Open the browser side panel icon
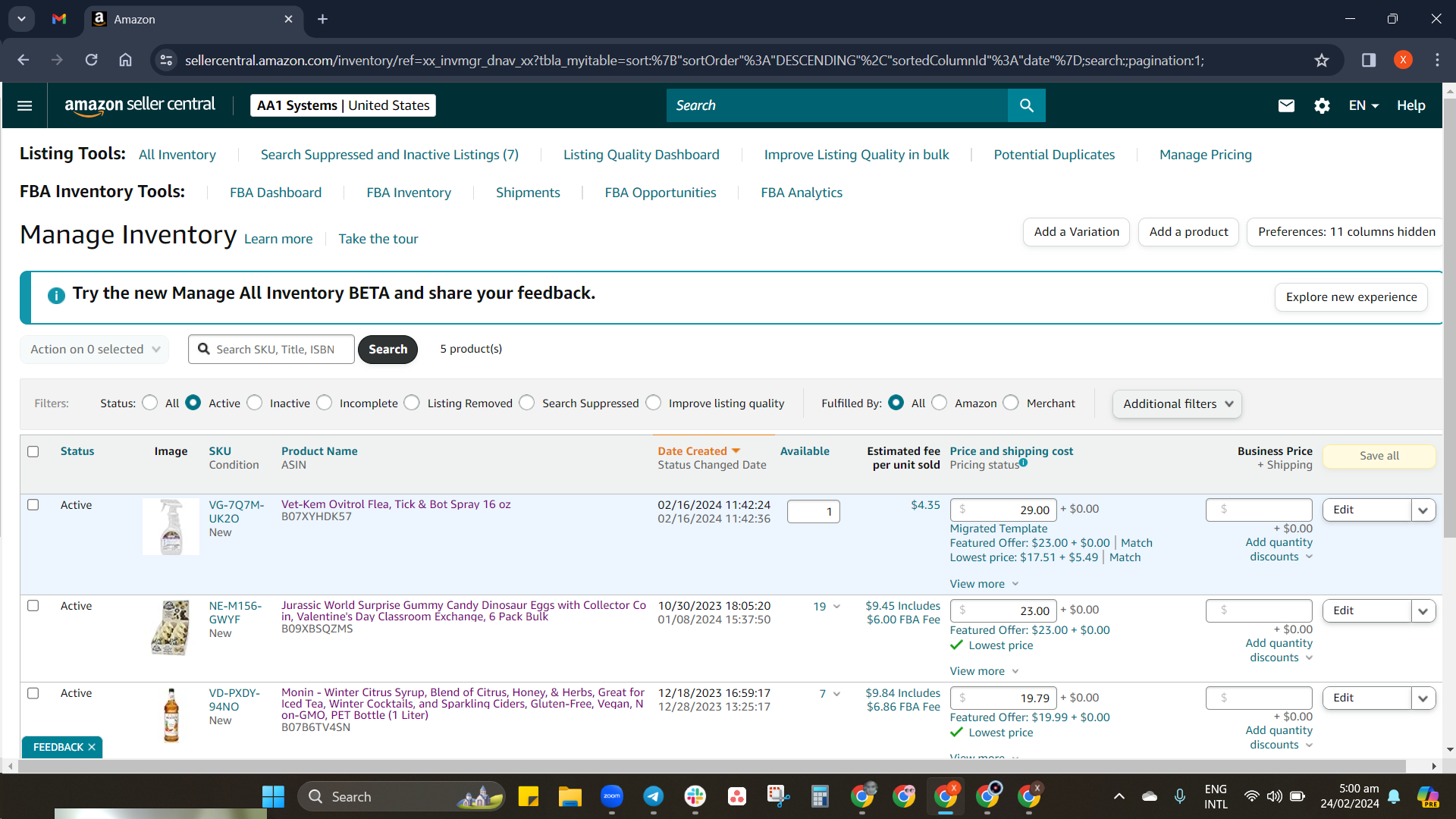Viewport: 1456px width, 819px height. point(1369,60)
